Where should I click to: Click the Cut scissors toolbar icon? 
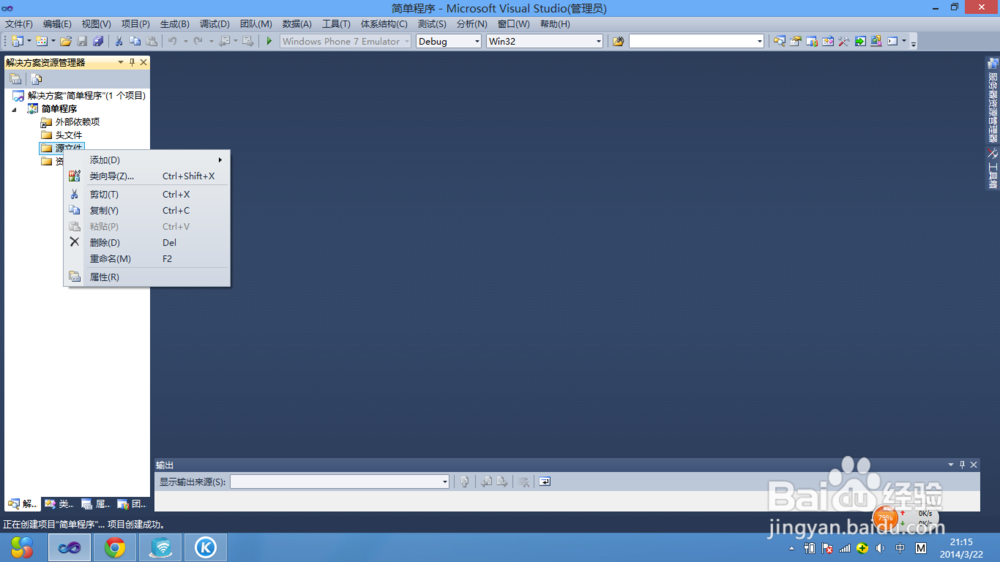[119, 41]
